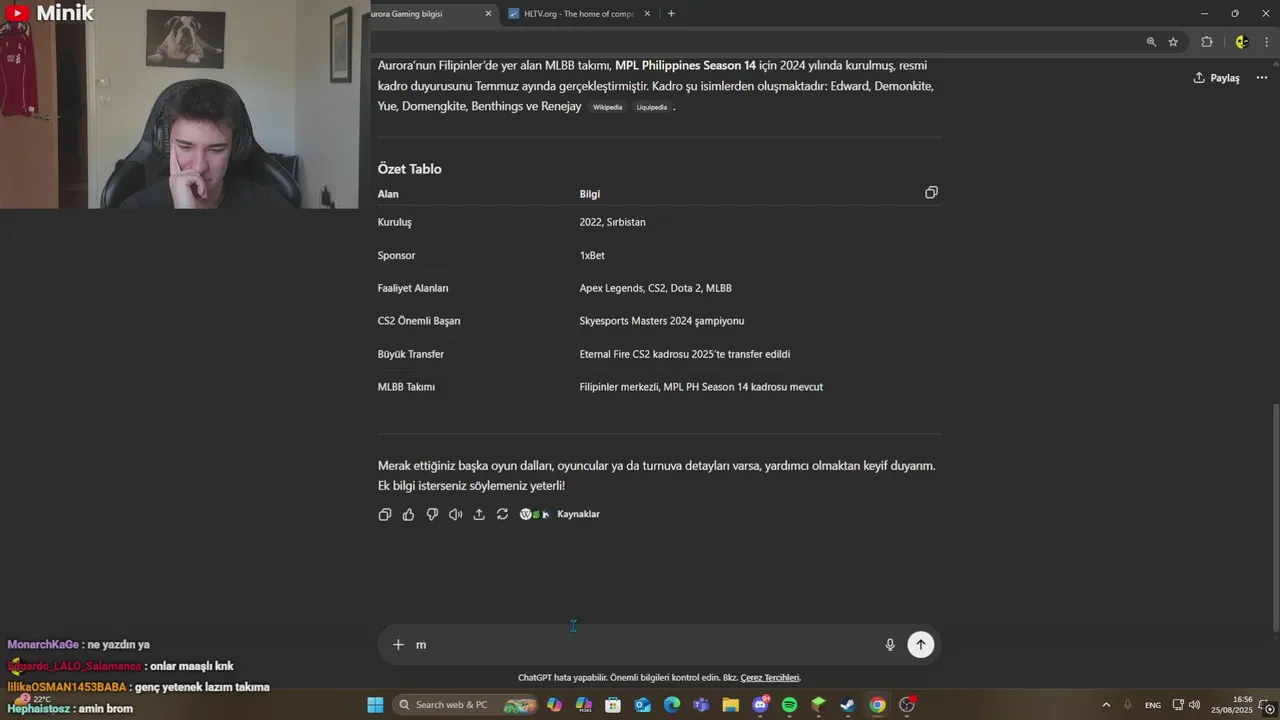Send the message with arrow button
Screen dimensions: 1280x720
(921, 645)
